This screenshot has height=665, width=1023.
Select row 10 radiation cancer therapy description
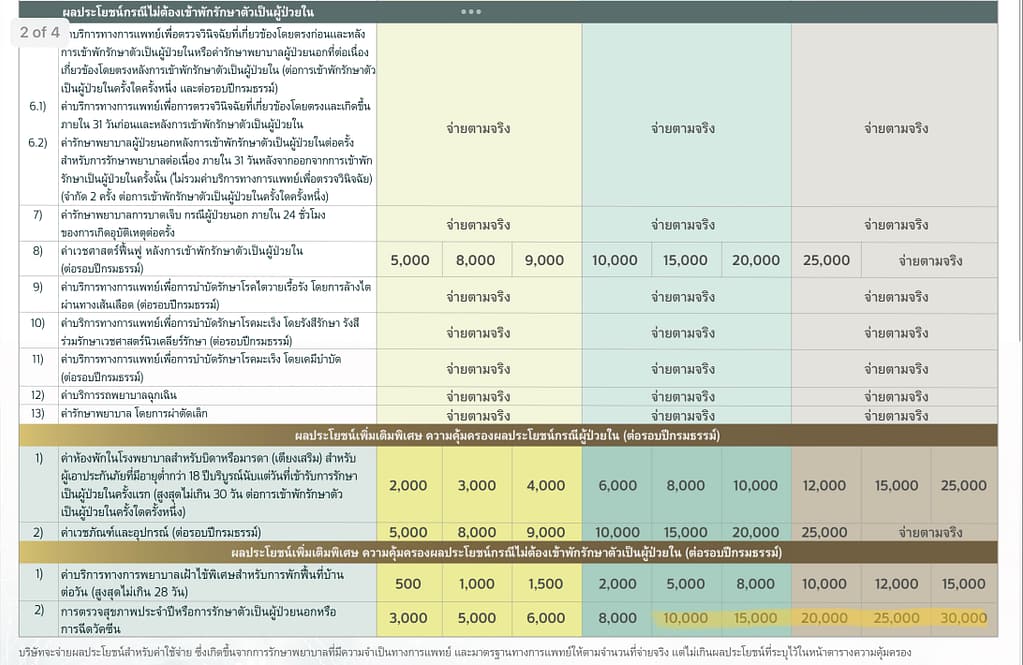point(215,333)
